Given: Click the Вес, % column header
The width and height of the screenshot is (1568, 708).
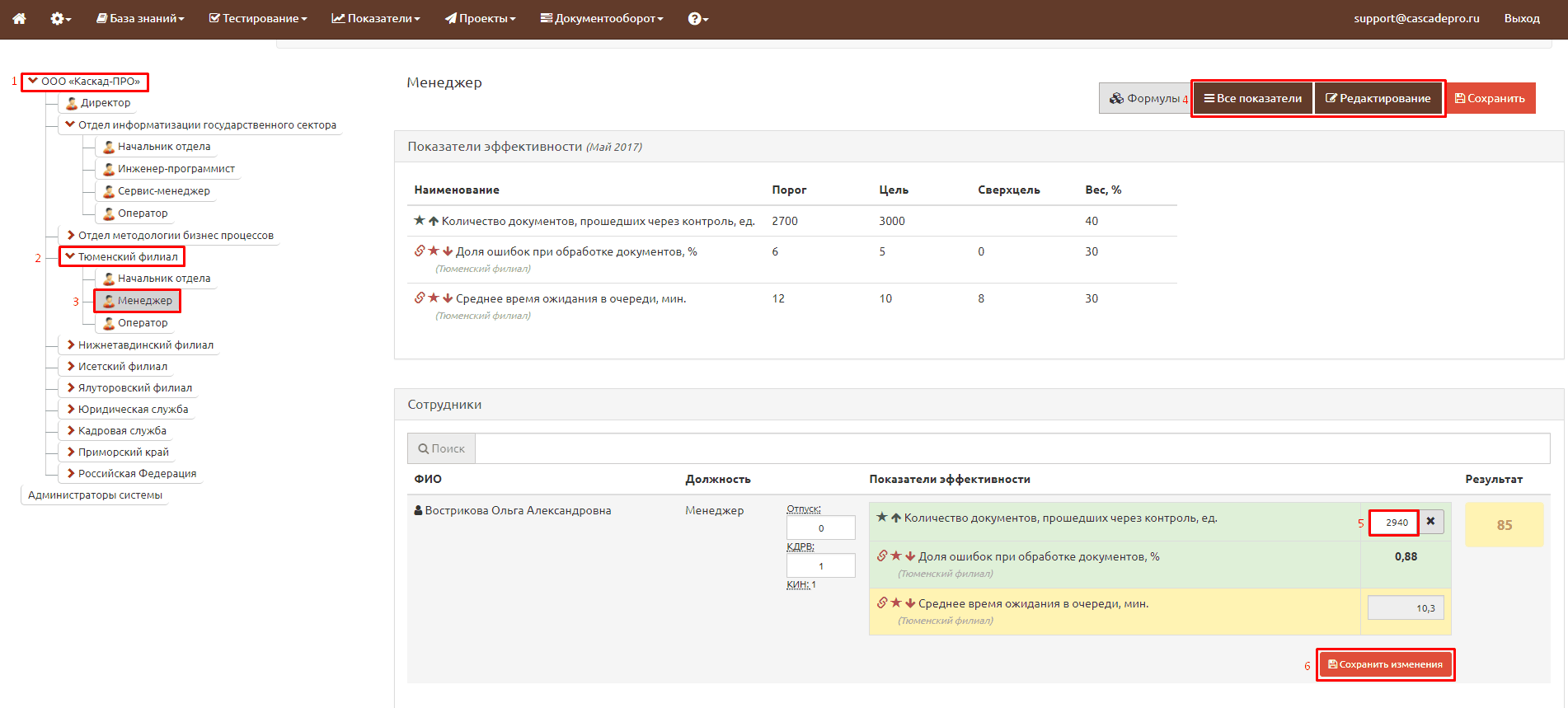Looking at the screenshot, I should coord(1103,190).
